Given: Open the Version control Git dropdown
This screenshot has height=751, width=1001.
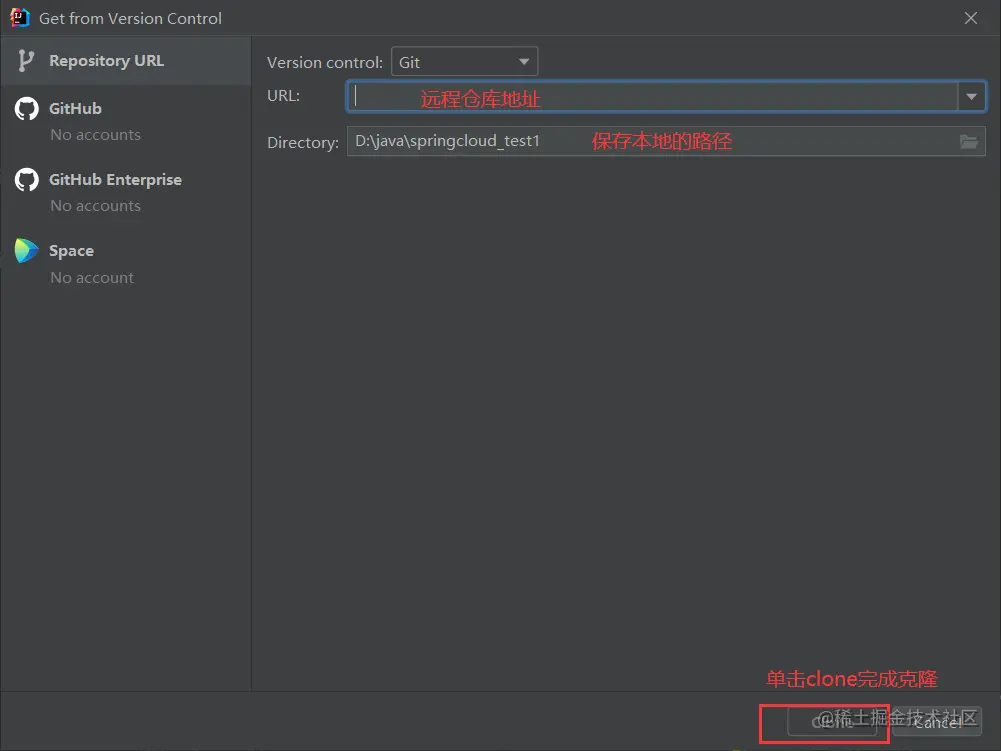Looking at the screenshot, I should click(x=464, y=62).
